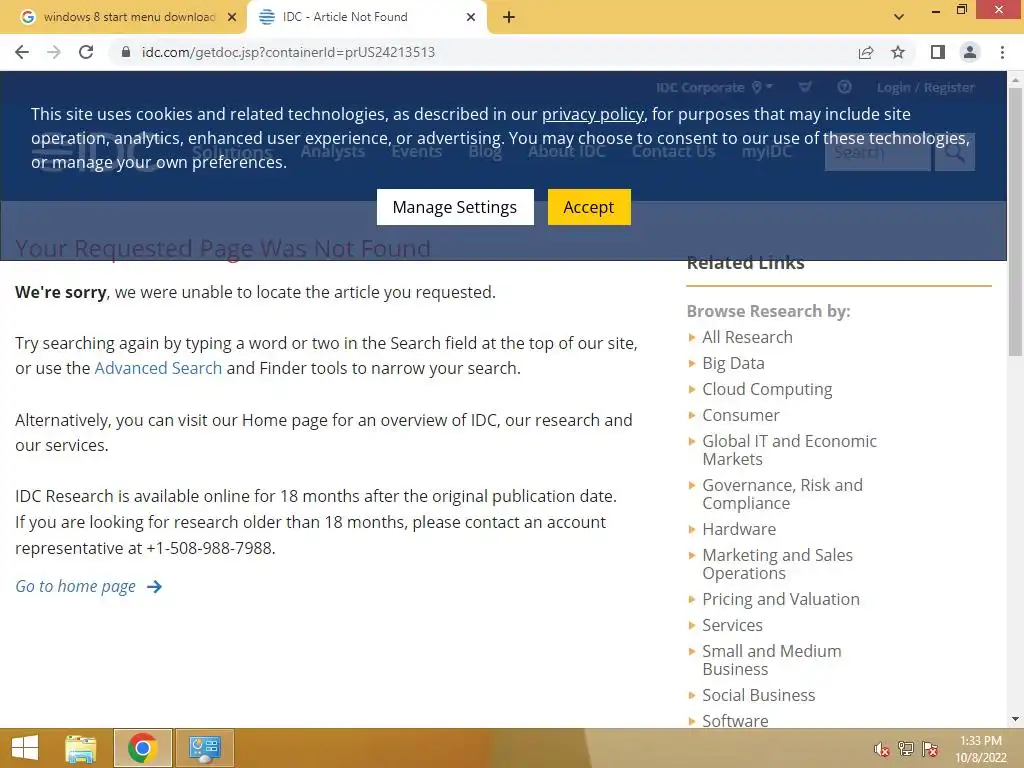Open the Control Panel taskbar icon
This screenshot has height=768, width=1024.
[x=204, y=748]
